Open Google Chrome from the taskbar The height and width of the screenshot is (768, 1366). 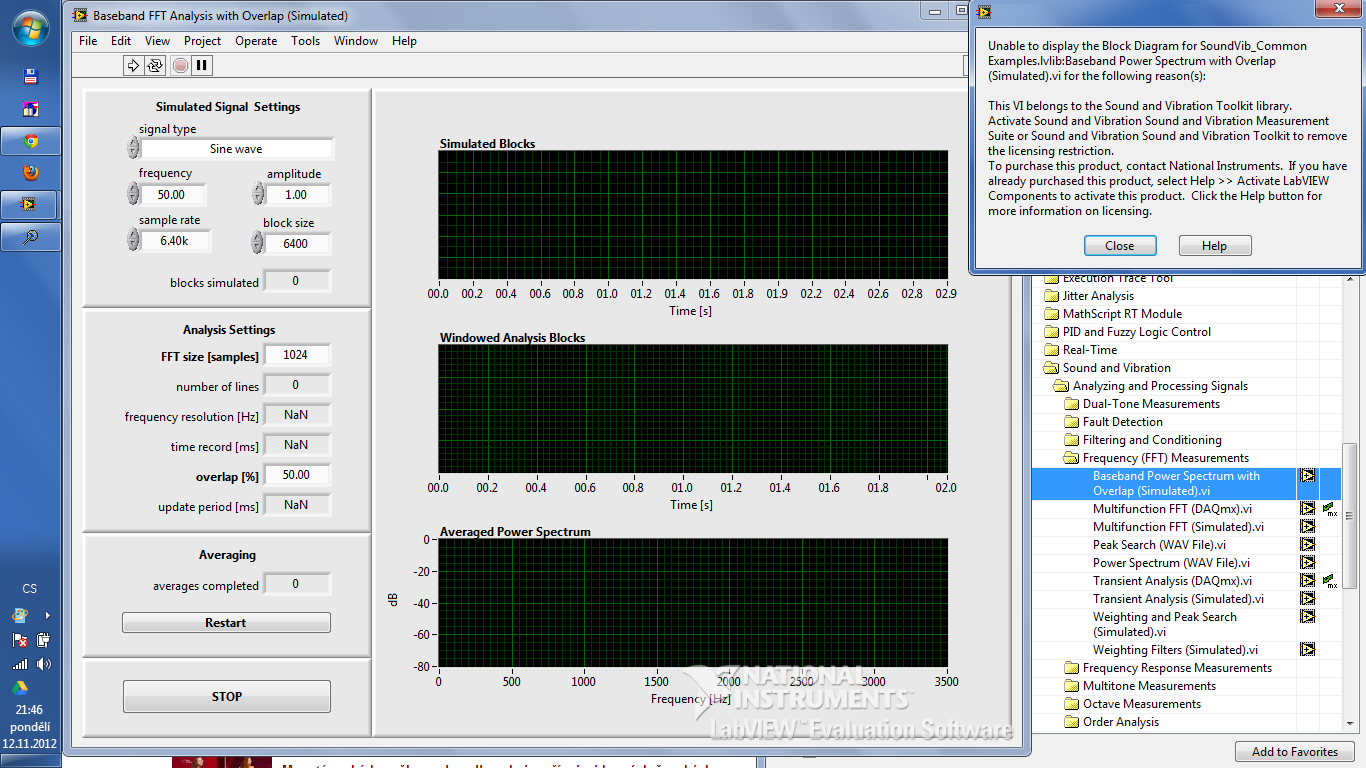coord(31,141)
